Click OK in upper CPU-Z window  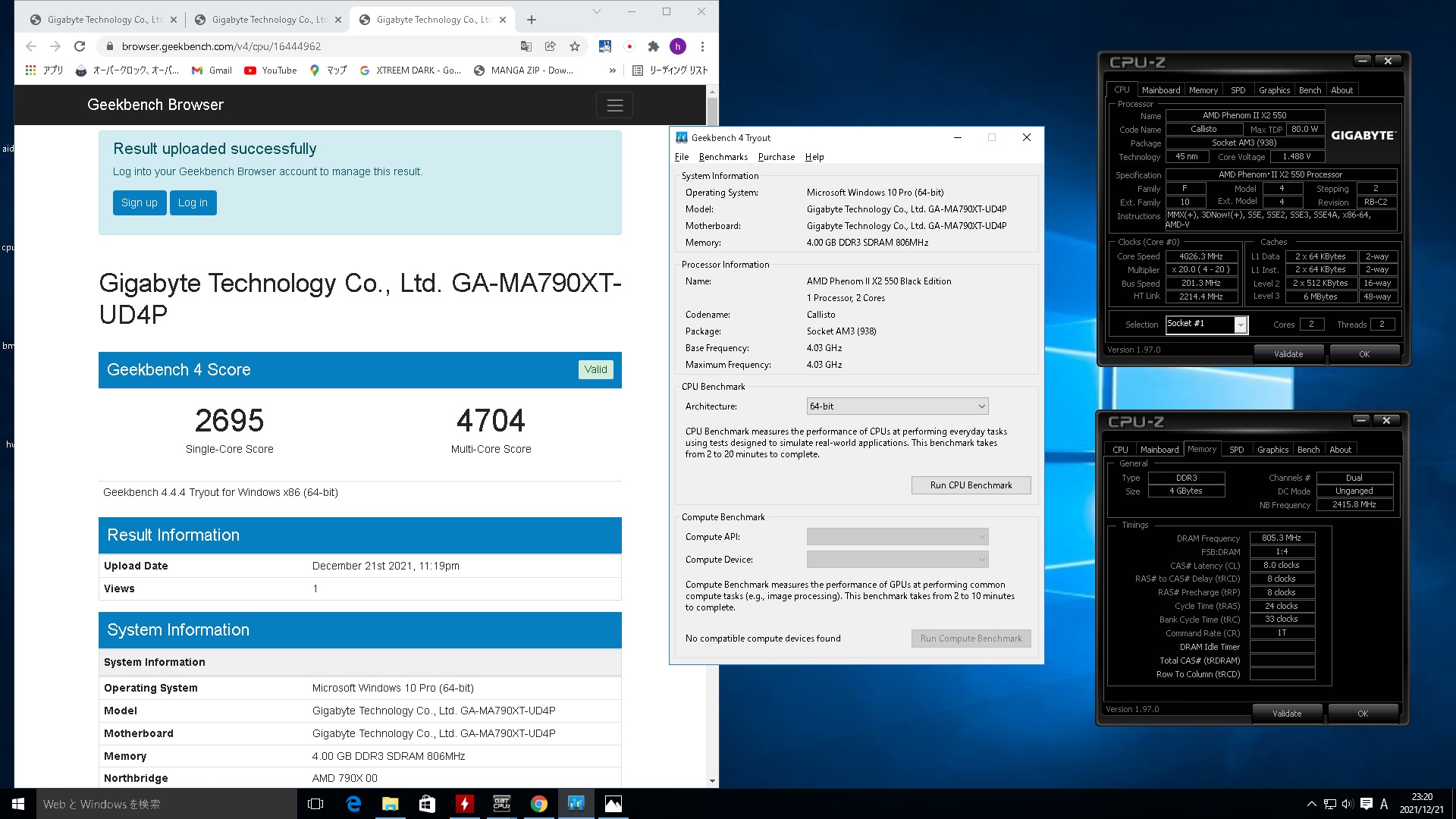(x=1364, y=354)
